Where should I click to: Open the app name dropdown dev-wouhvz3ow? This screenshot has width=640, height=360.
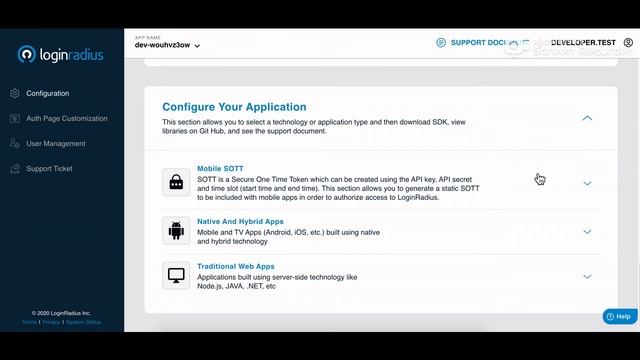pyautogui.click(x=167, y=45)
